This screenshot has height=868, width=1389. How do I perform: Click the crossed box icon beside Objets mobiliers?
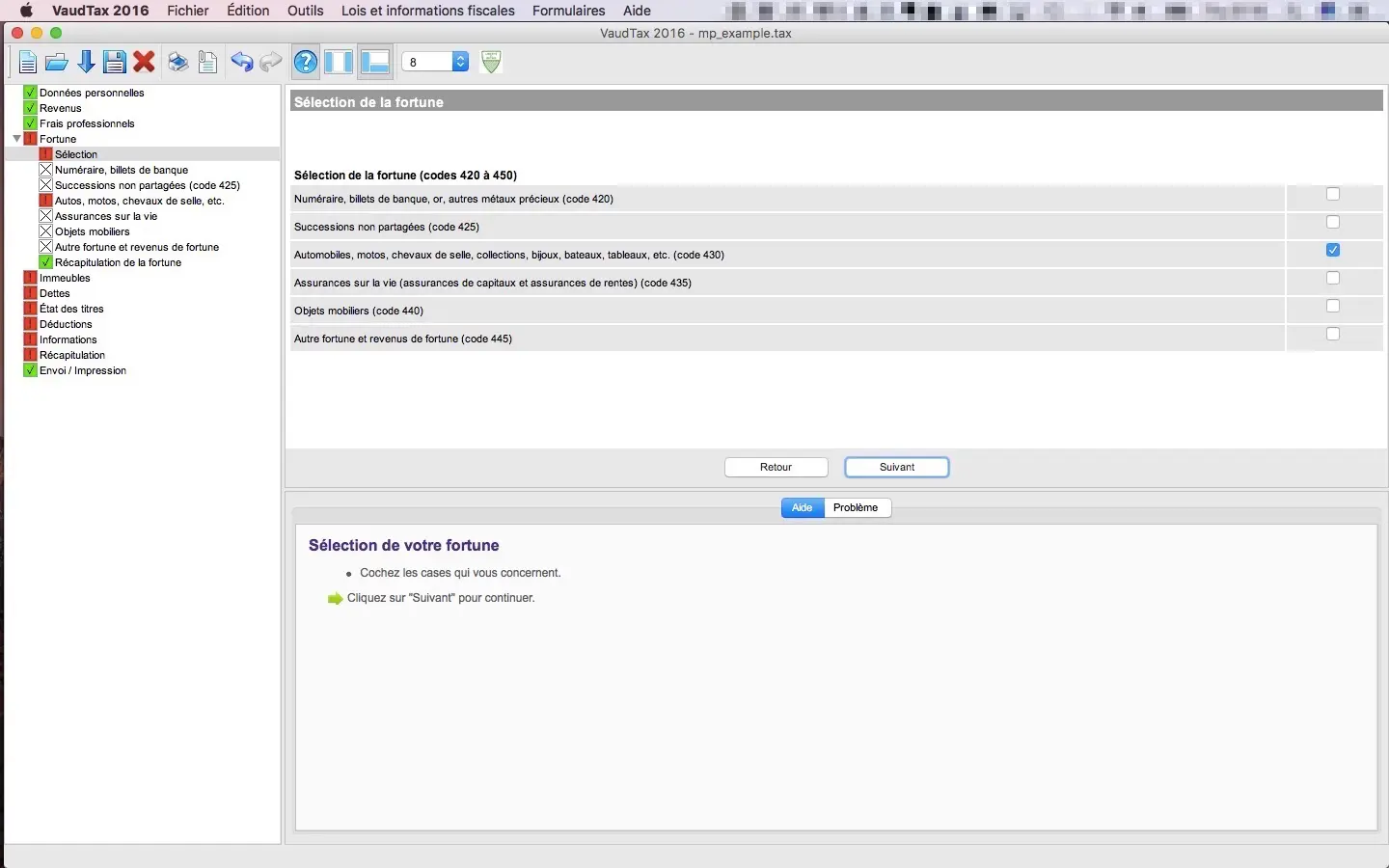(45, 231)
